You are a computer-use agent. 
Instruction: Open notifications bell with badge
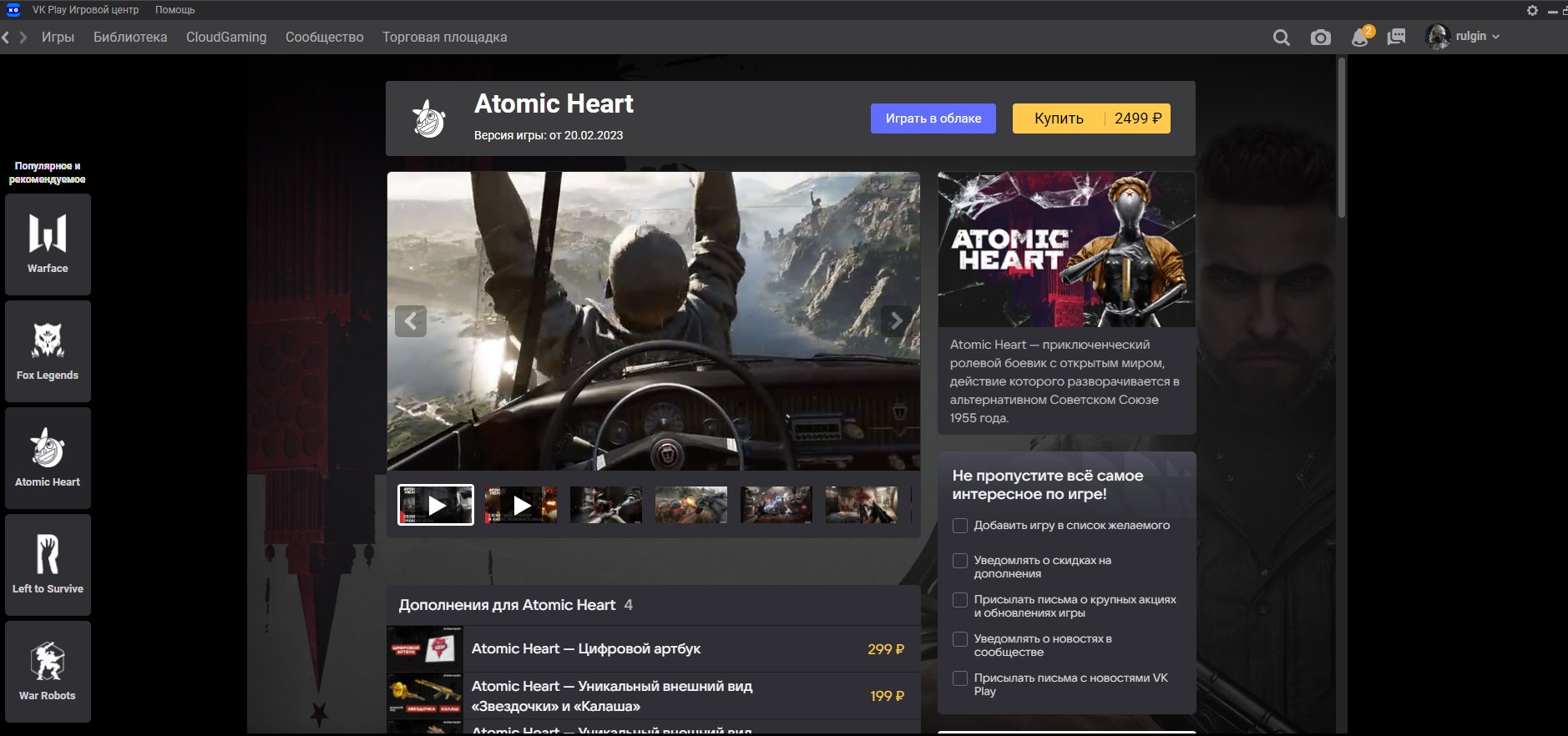(x=1361, y=37)
